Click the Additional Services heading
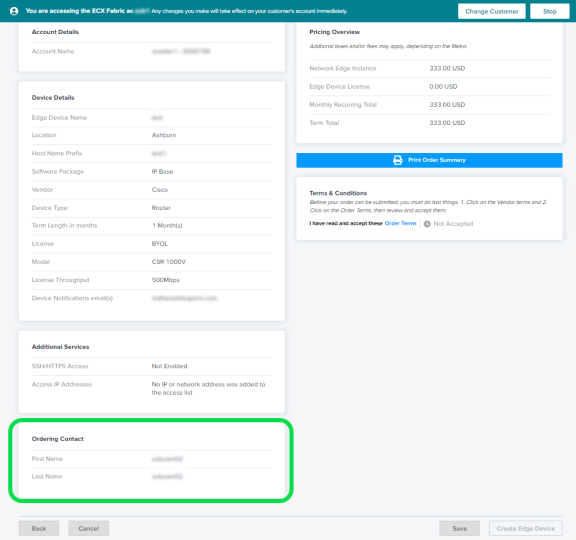Screen dimensions: 576x540 coord(60,346)
